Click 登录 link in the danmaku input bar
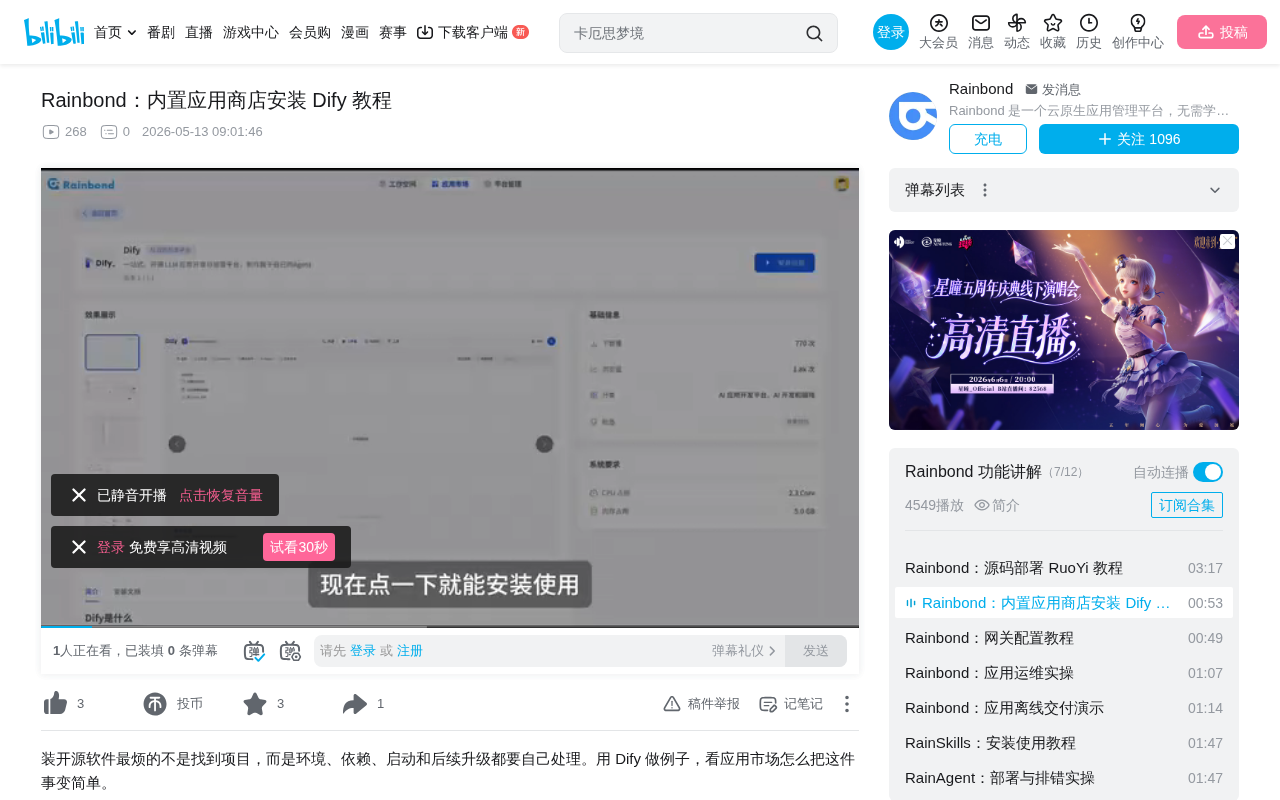Image resolution: width=1280 pixels, height=800 pixels. (x=363, y=651)
